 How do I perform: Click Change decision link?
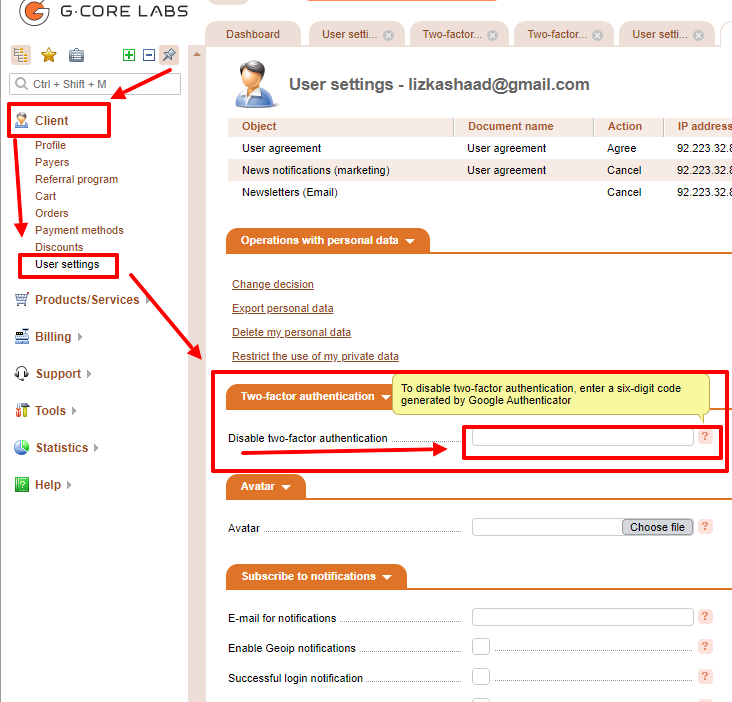click(x=273, y=284)
